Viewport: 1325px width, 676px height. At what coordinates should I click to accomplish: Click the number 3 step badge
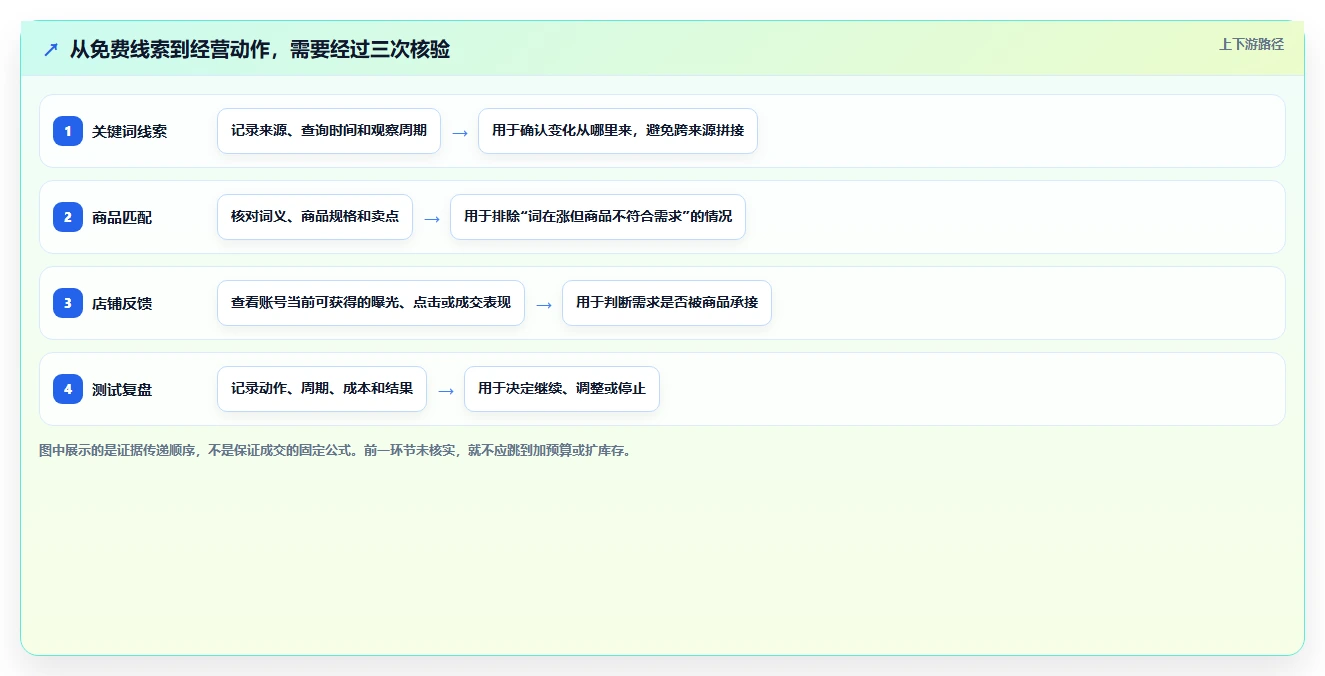[x=68, y=303]
